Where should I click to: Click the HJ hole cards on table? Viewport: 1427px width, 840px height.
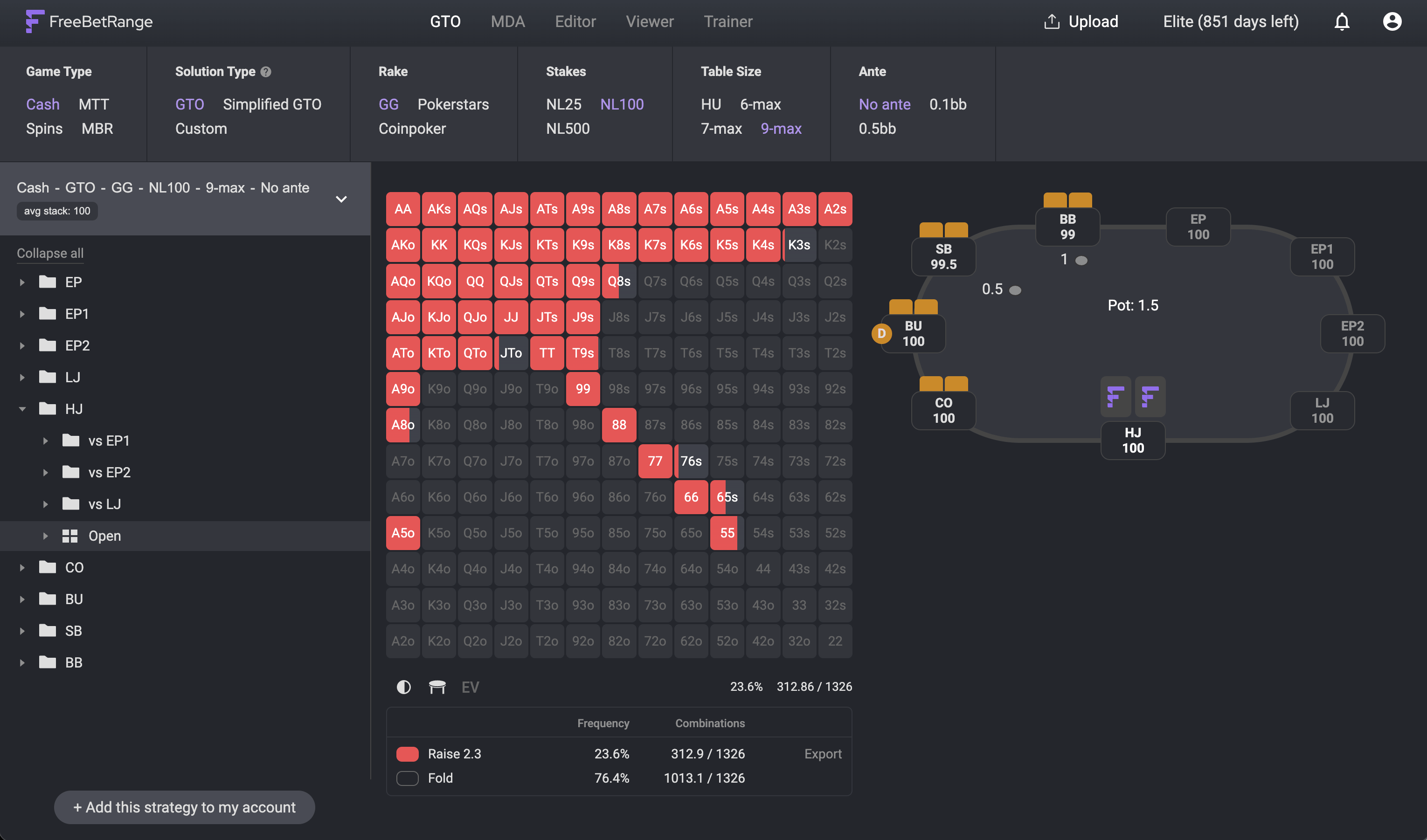1133,397
